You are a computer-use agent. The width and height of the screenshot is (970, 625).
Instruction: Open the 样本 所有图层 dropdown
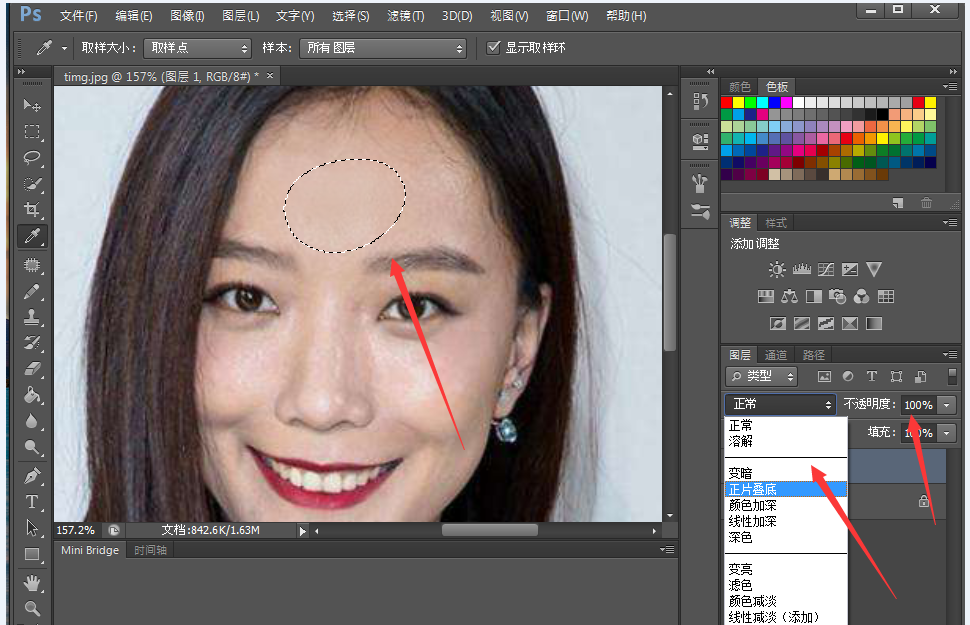[x=386, y=48]
